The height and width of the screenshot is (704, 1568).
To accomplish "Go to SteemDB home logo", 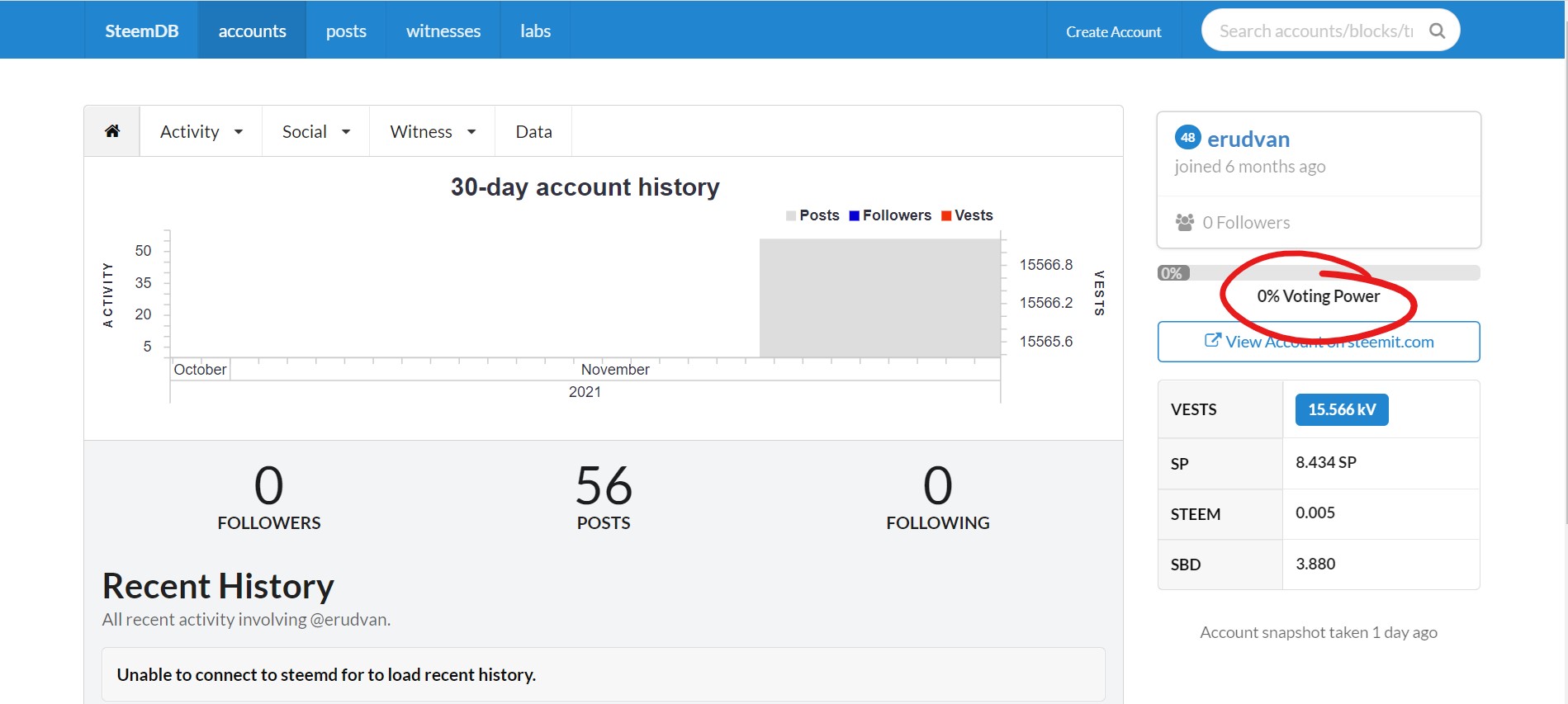I will coord(141,31).
